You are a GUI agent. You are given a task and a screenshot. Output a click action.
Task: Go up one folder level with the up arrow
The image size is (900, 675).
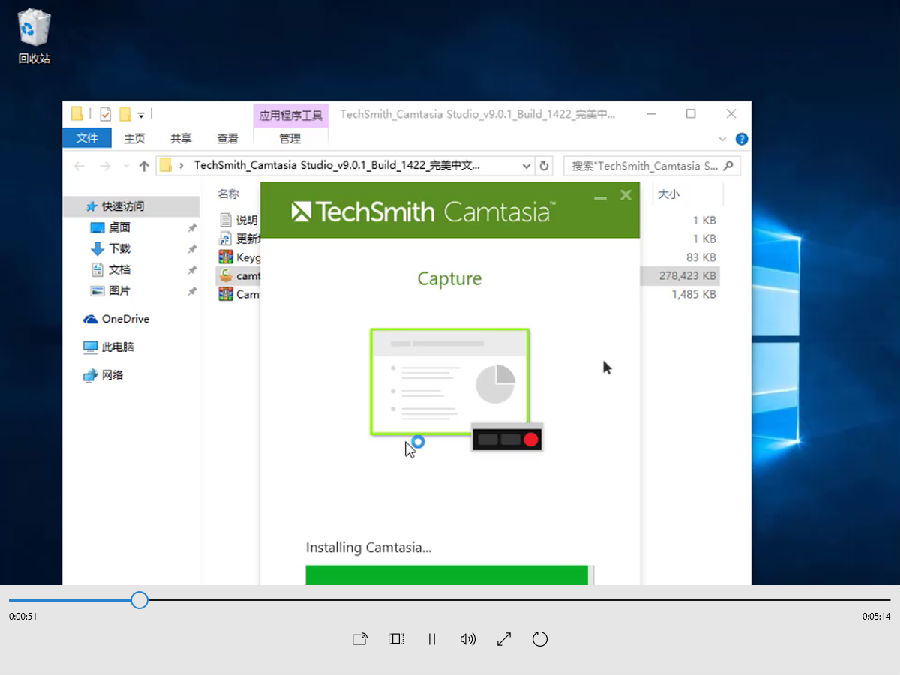coord(144,166)
